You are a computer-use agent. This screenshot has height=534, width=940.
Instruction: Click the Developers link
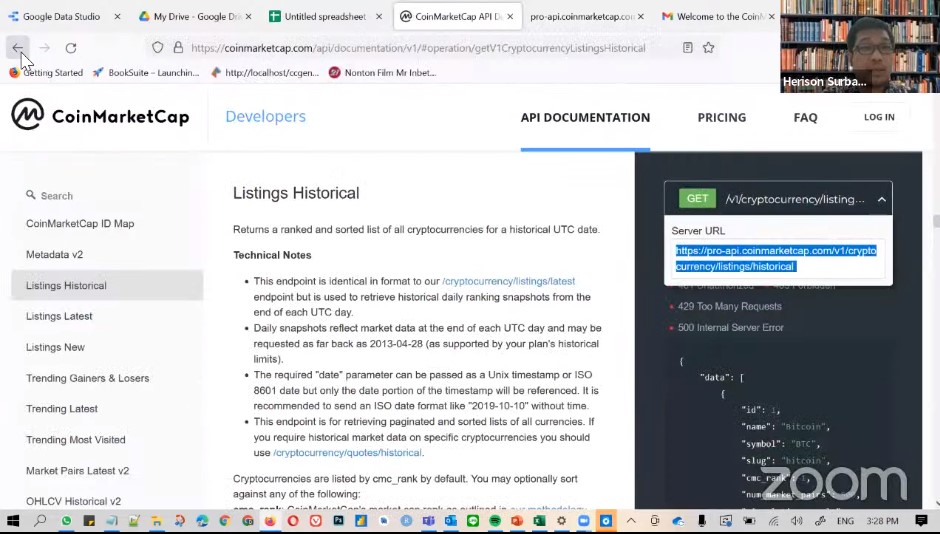click(266, 116)
